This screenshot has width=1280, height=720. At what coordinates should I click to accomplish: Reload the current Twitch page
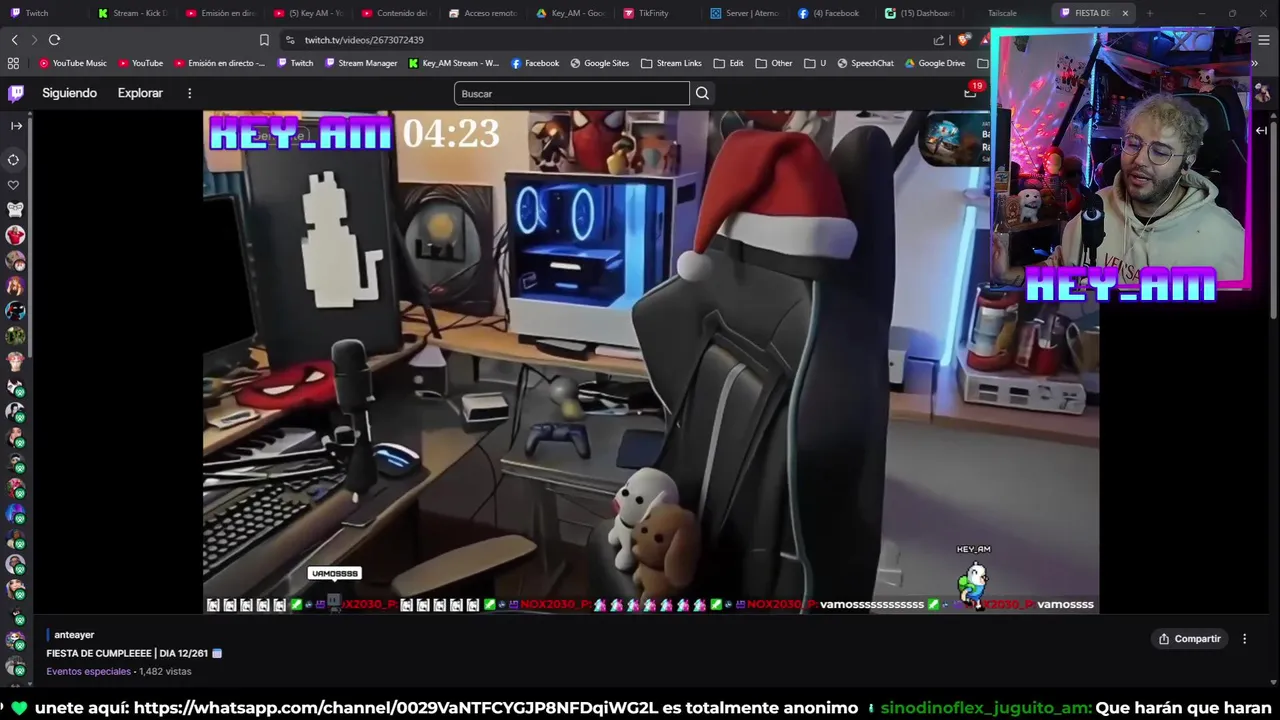coord(54,40)
